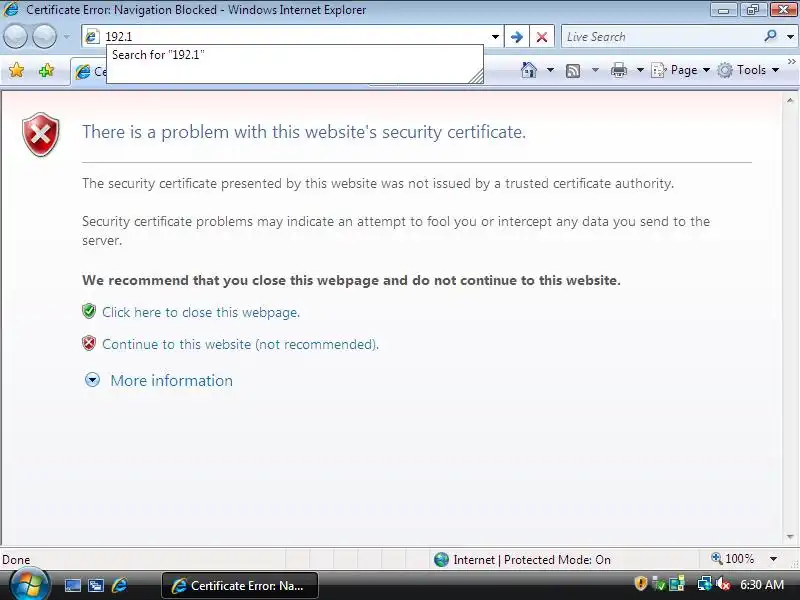Click Show Desktop quick launch icon
Image resolution: width=800 pixels, height=600 pixels.
click(72, 585)
